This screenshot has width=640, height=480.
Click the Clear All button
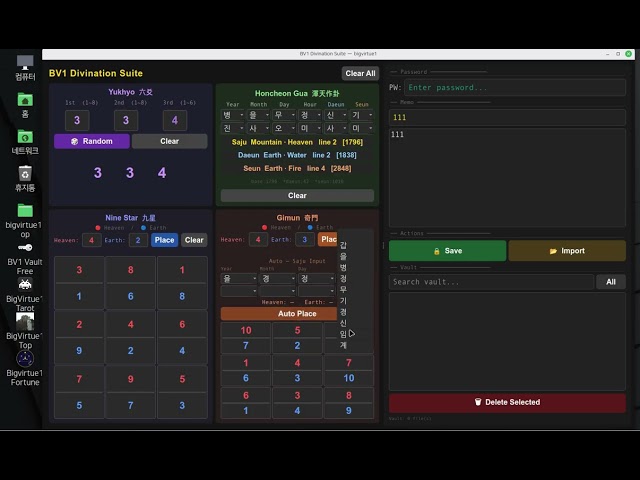[360, 73]
